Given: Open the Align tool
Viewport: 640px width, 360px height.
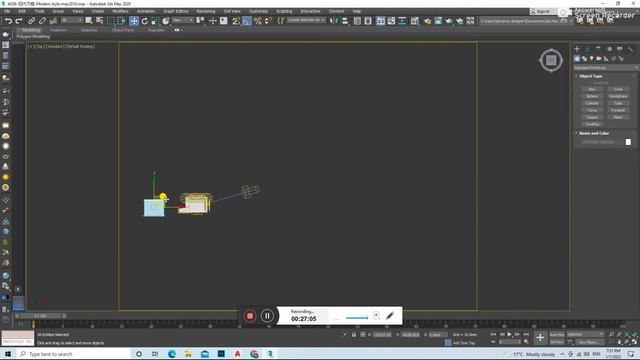Looking at the screenshot, I should tap(345, 21).
